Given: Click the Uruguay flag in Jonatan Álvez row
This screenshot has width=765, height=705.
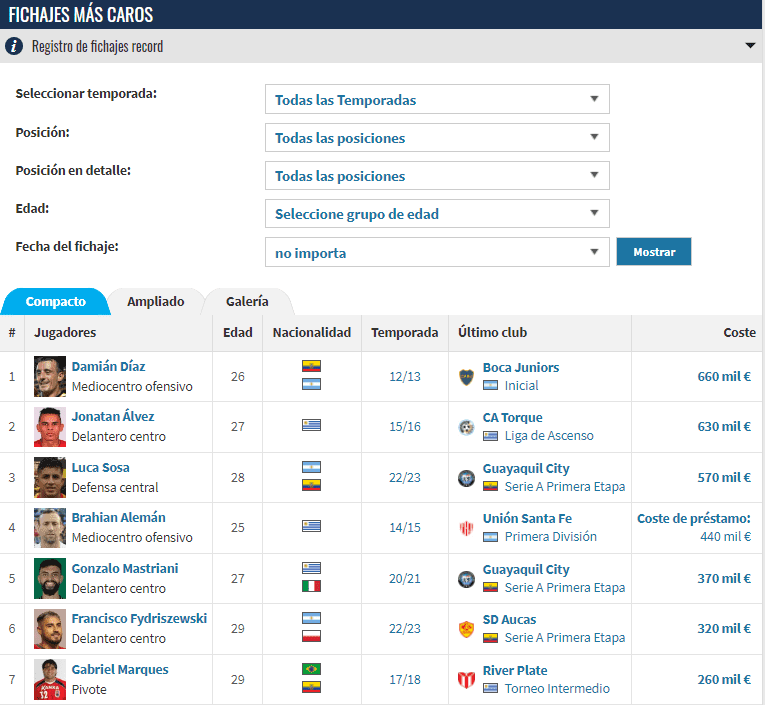Looking at the screenshot, I should coord(311,425).
